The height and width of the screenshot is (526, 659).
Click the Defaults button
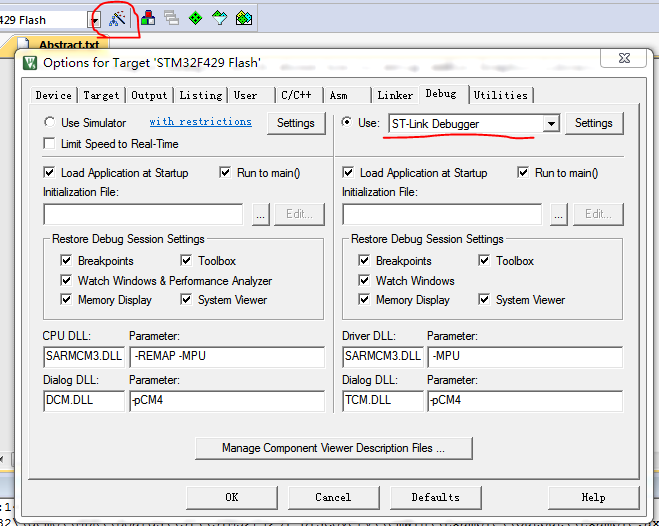(x=435, y=497)
